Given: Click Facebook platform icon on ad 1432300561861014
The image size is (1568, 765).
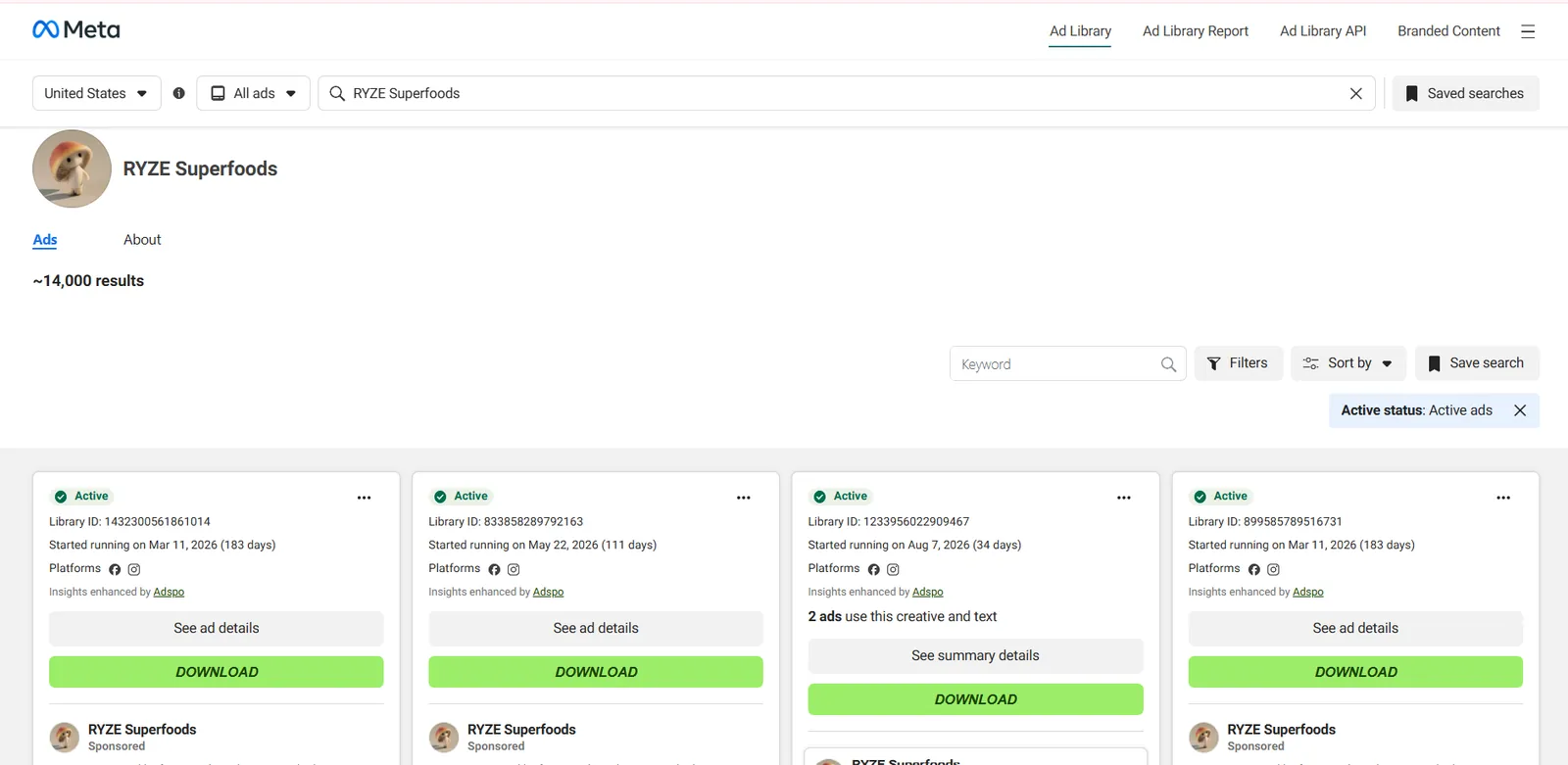Looking at the screenshot, I should 115,569.
